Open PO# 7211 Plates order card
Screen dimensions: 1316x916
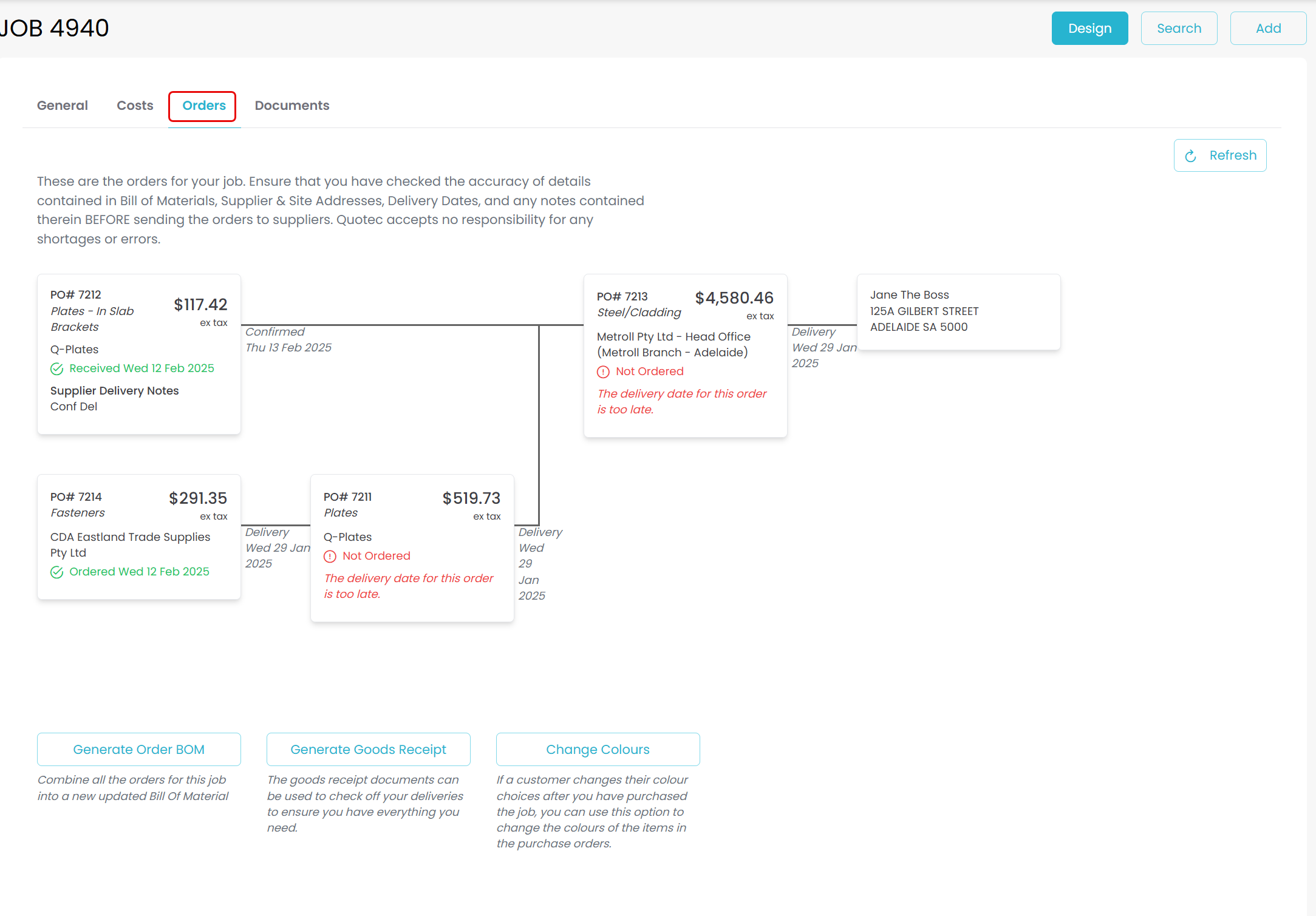(x=412, y=548)
